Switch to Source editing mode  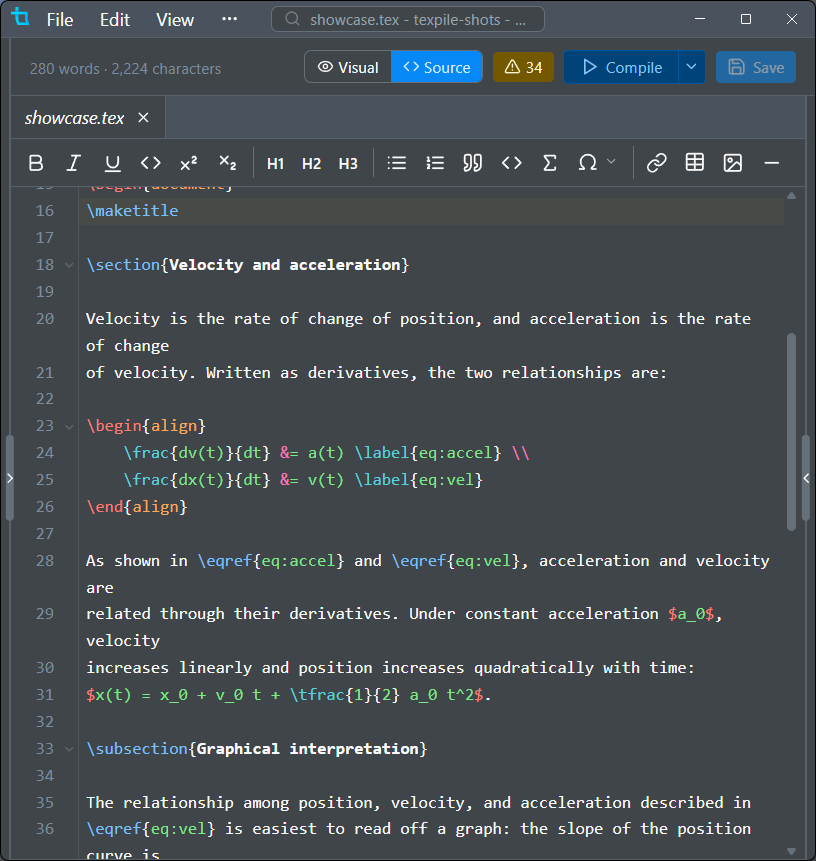[437, 68]
